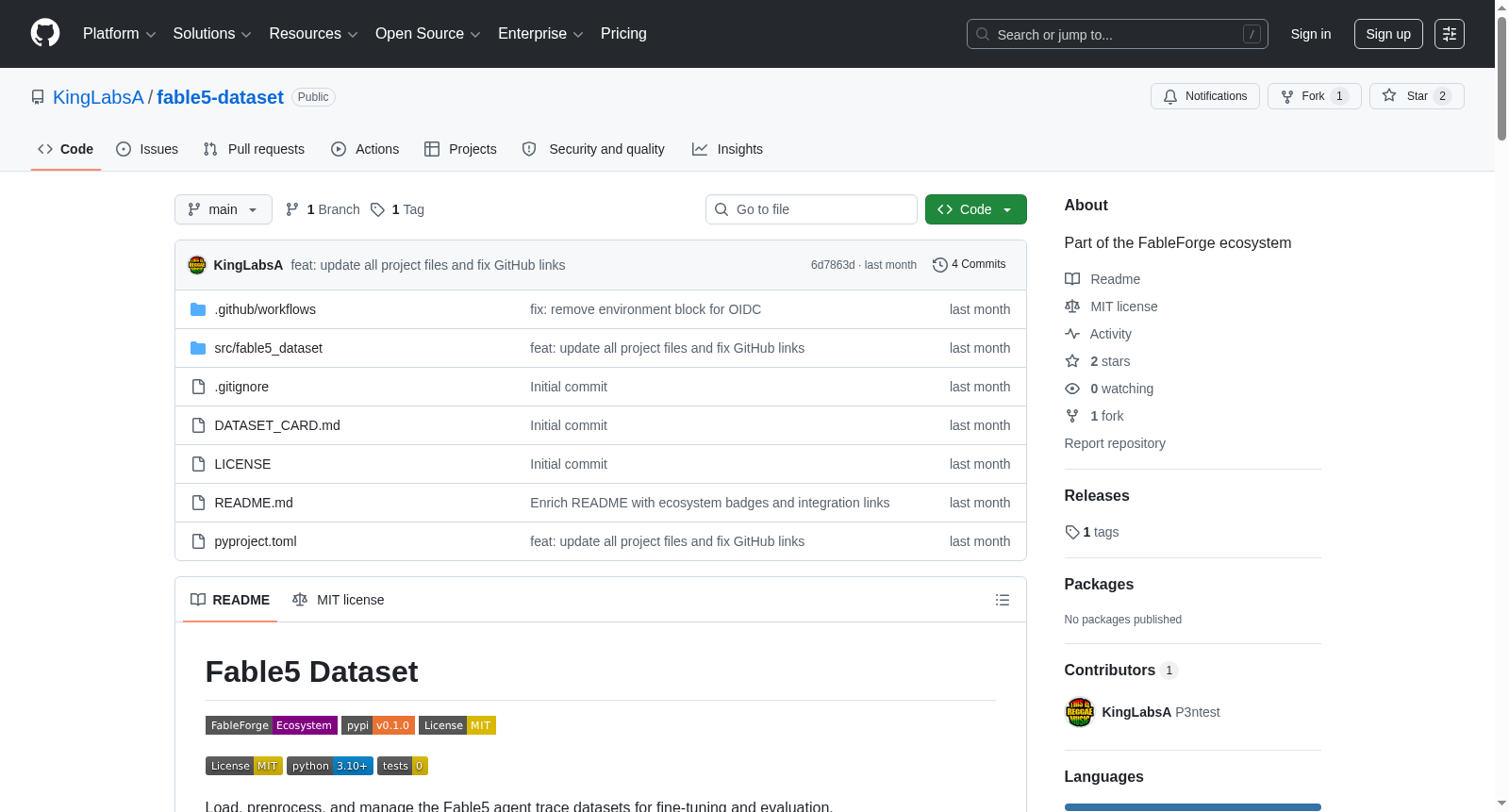Switch to the Pull requests tab
Screen dimensions: 1509x812
click(x=254, y=149)
